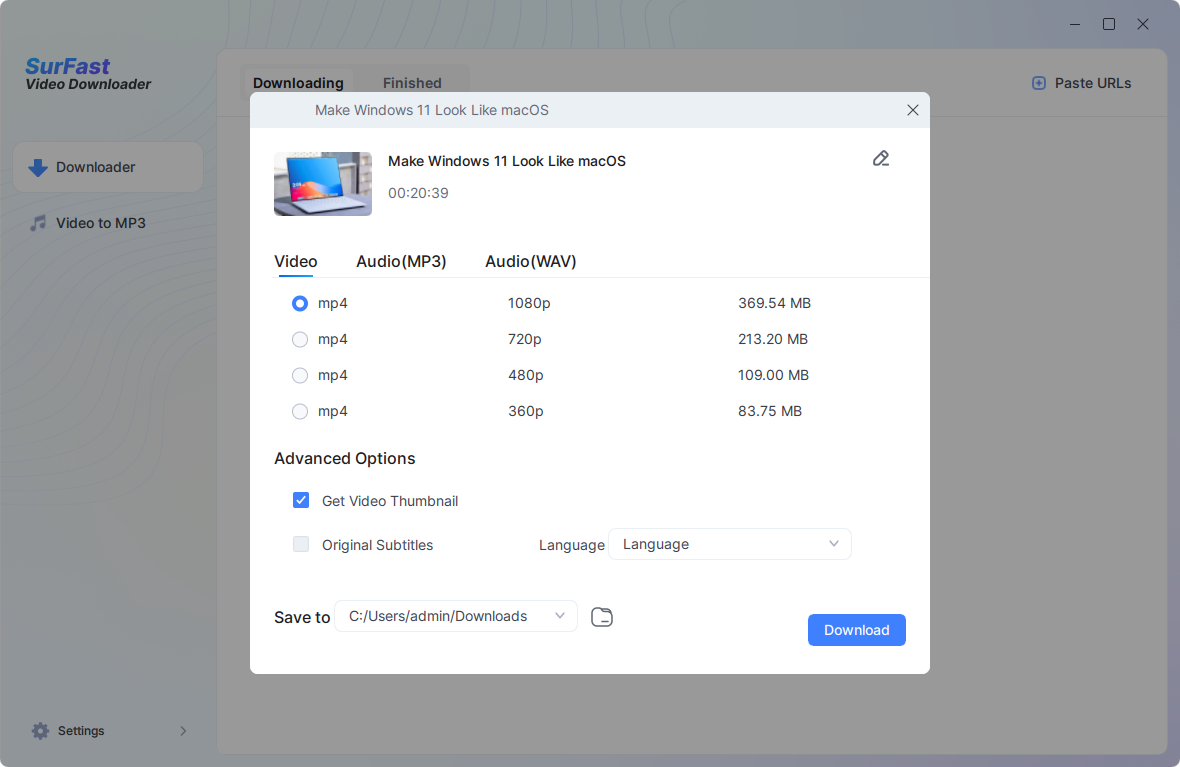Click the 83.75 MB file size
This screenshot has height=767, width=1180.
pyautogui.click(x=770, y=412)
